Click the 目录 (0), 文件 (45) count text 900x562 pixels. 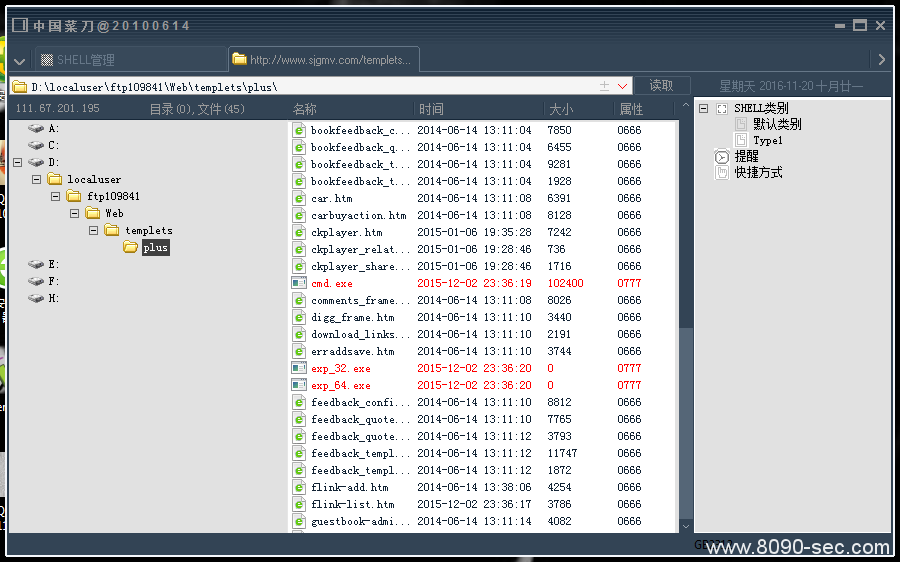(197, 109)
